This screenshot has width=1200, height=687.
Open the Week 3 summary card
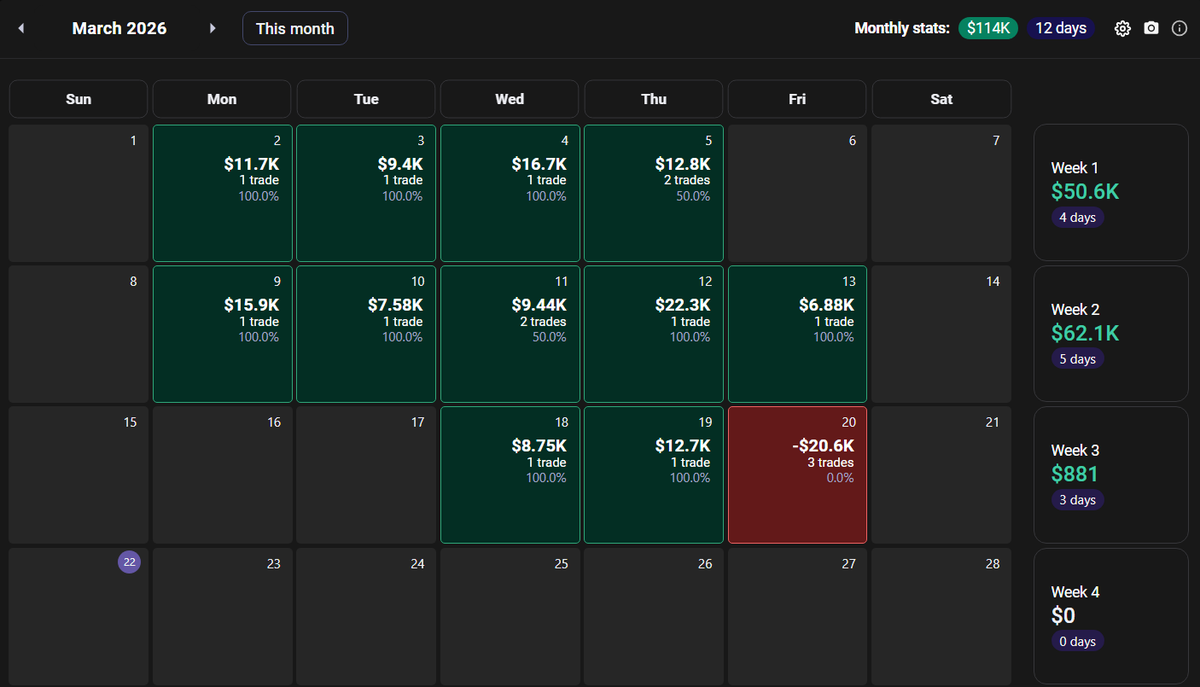coord(1111,474)
